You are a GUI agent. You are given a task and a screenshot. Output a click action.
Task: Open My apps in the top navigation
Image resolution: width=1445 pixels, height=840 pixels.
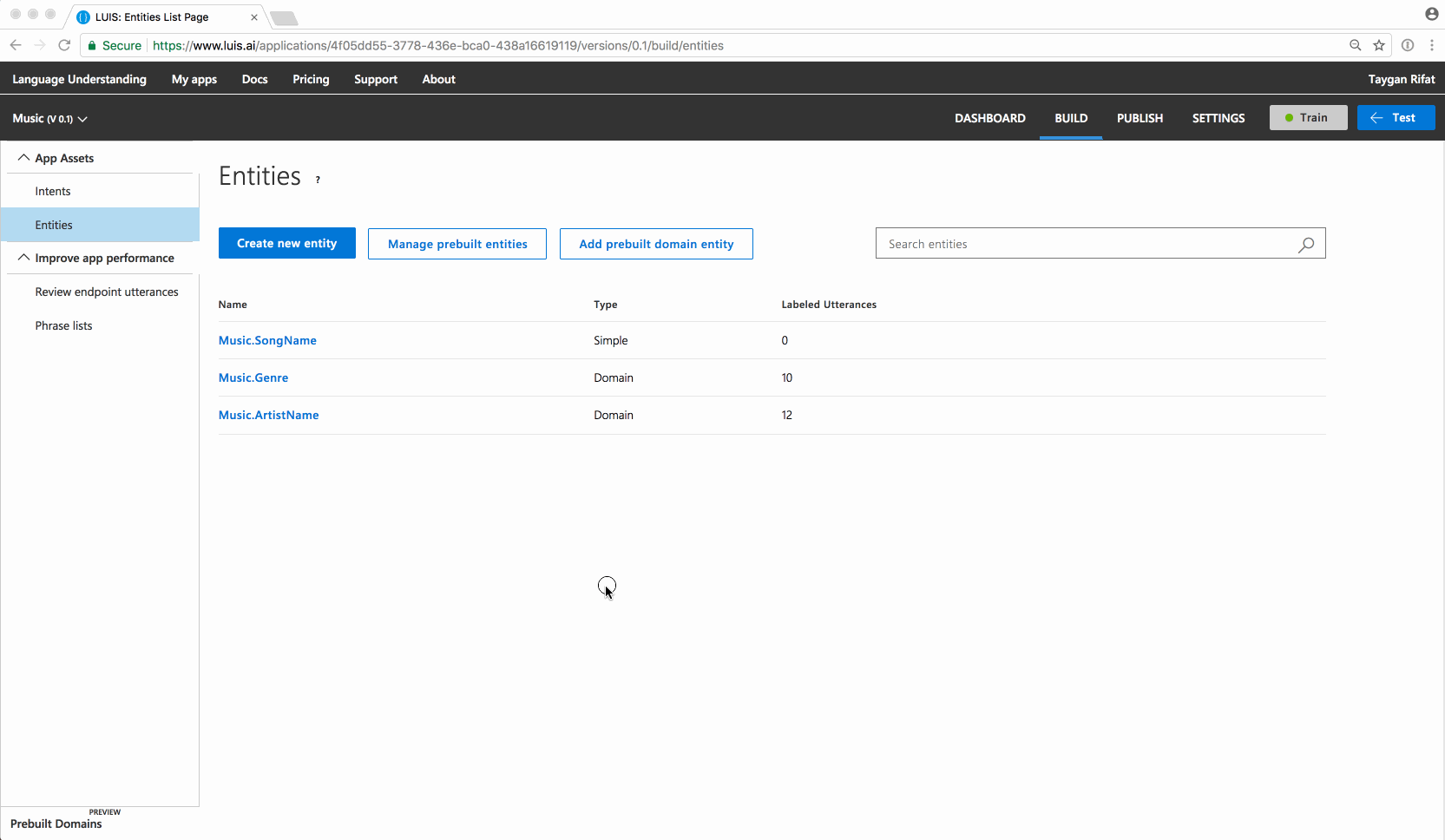point(194,79)
